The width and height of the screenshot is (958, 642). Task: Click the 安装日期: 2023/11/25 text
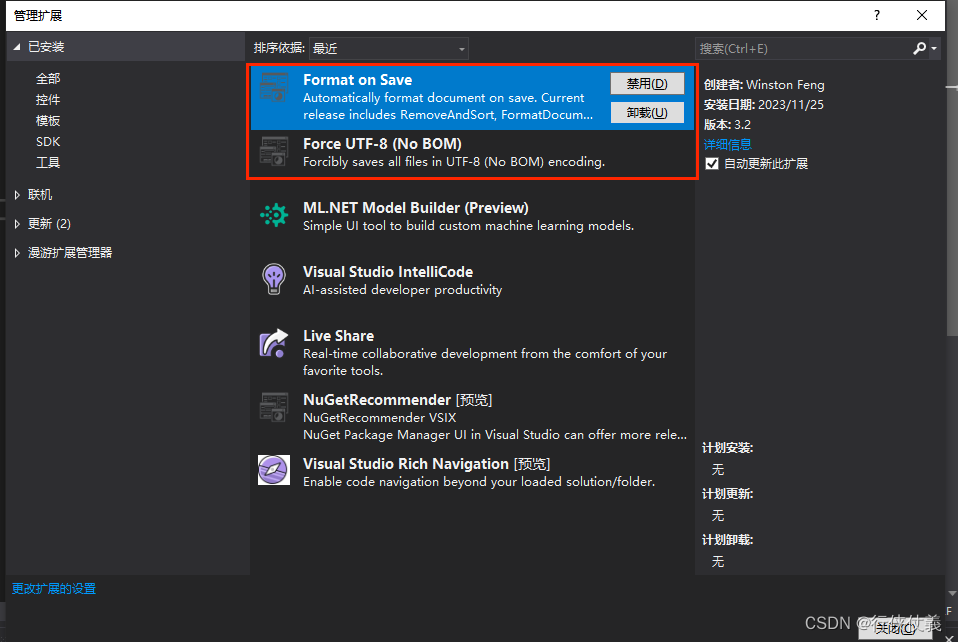(764, 104)
